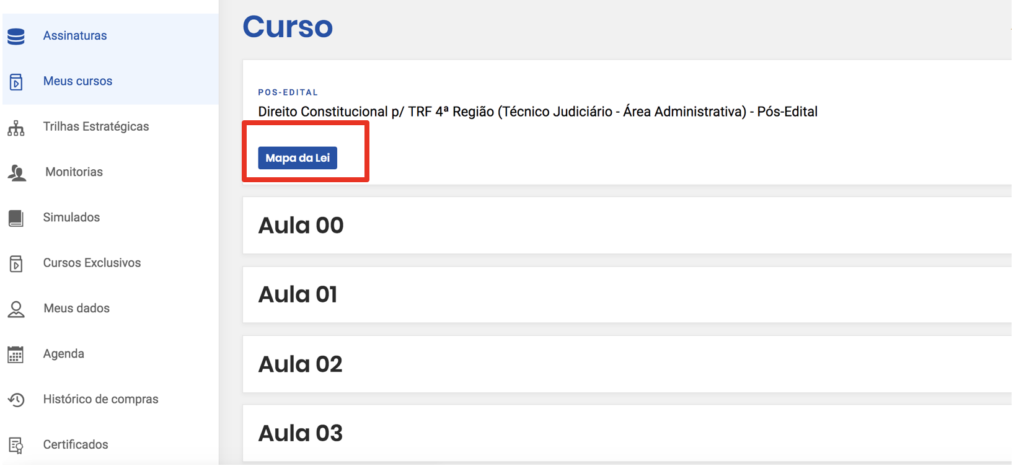This screenshot has width=1024, height=471.
Task: Click the Meus cursos play-file icon
Action: [x=16, y=82]
